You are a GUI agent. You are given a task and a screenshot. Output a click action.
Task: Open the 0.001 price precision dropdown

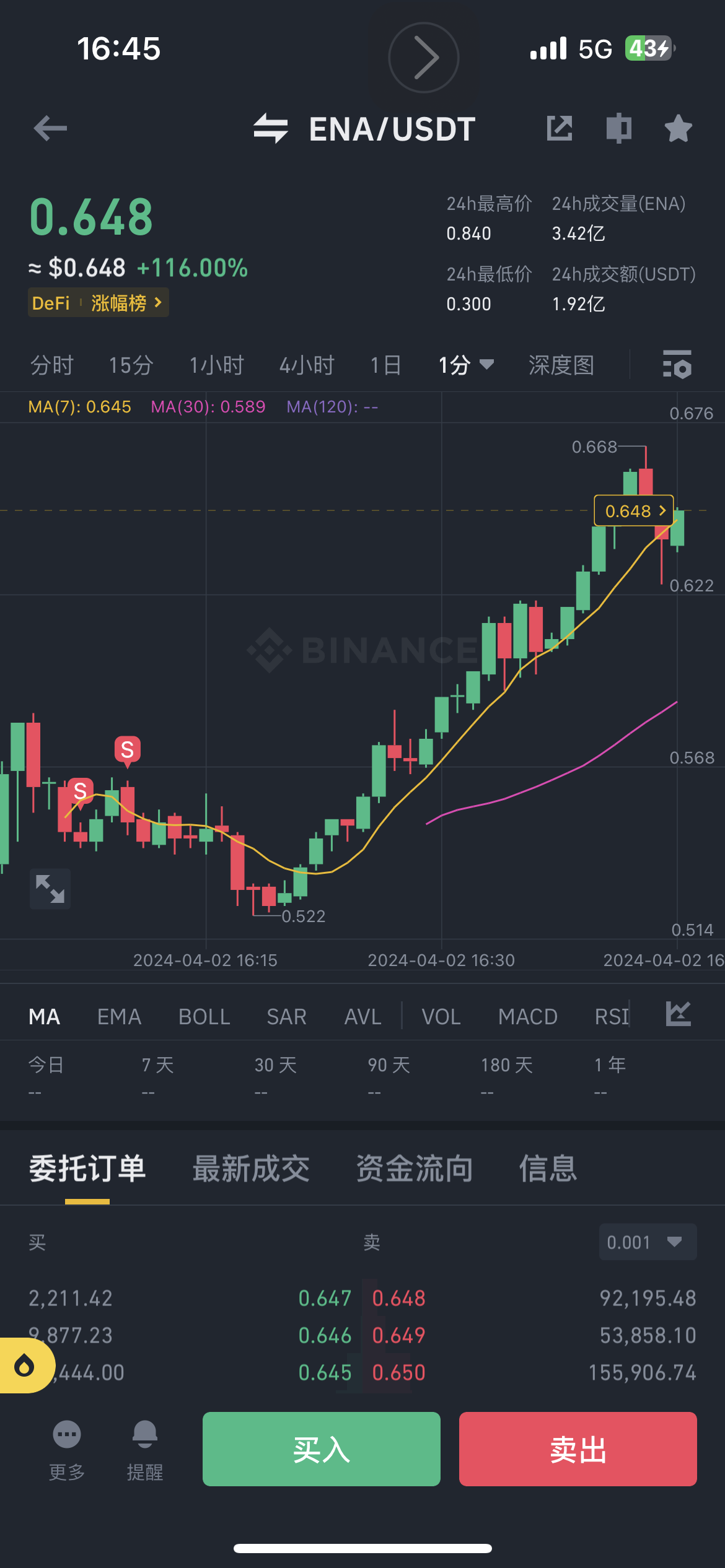(x=648, y=1242)
